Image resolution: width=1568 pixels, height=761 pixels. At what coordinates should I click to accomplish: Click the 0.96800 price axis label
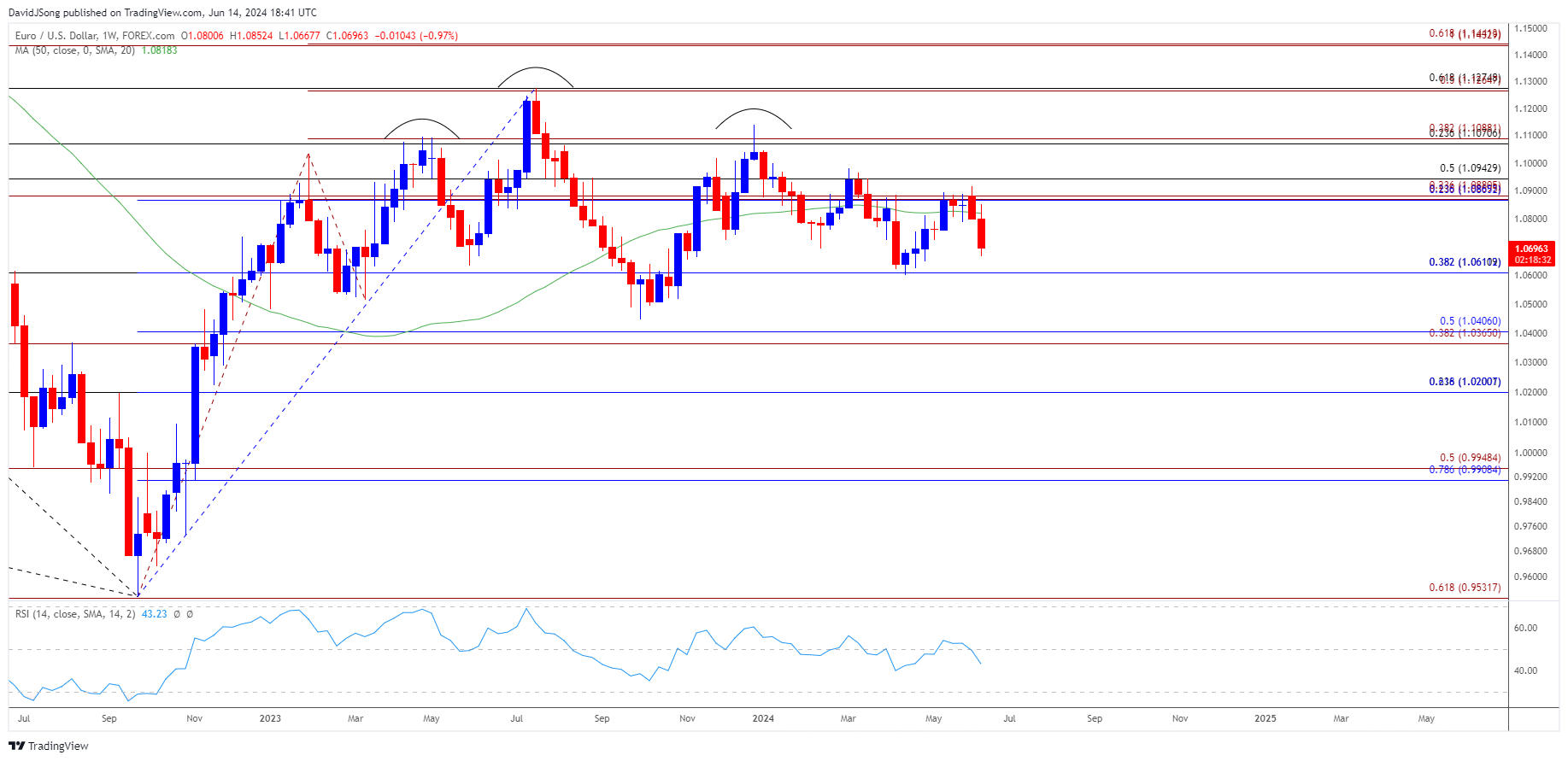click(1530, 551)
